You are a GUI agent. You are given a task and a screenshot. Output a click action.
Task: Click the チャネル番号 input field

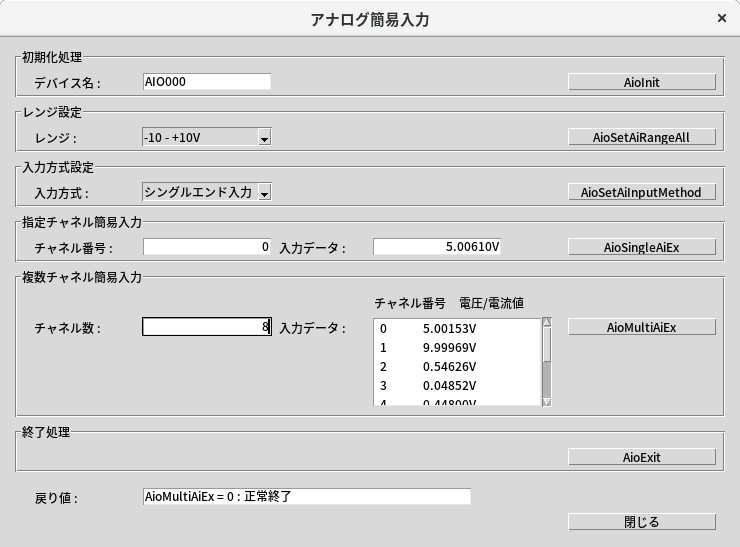206,247
